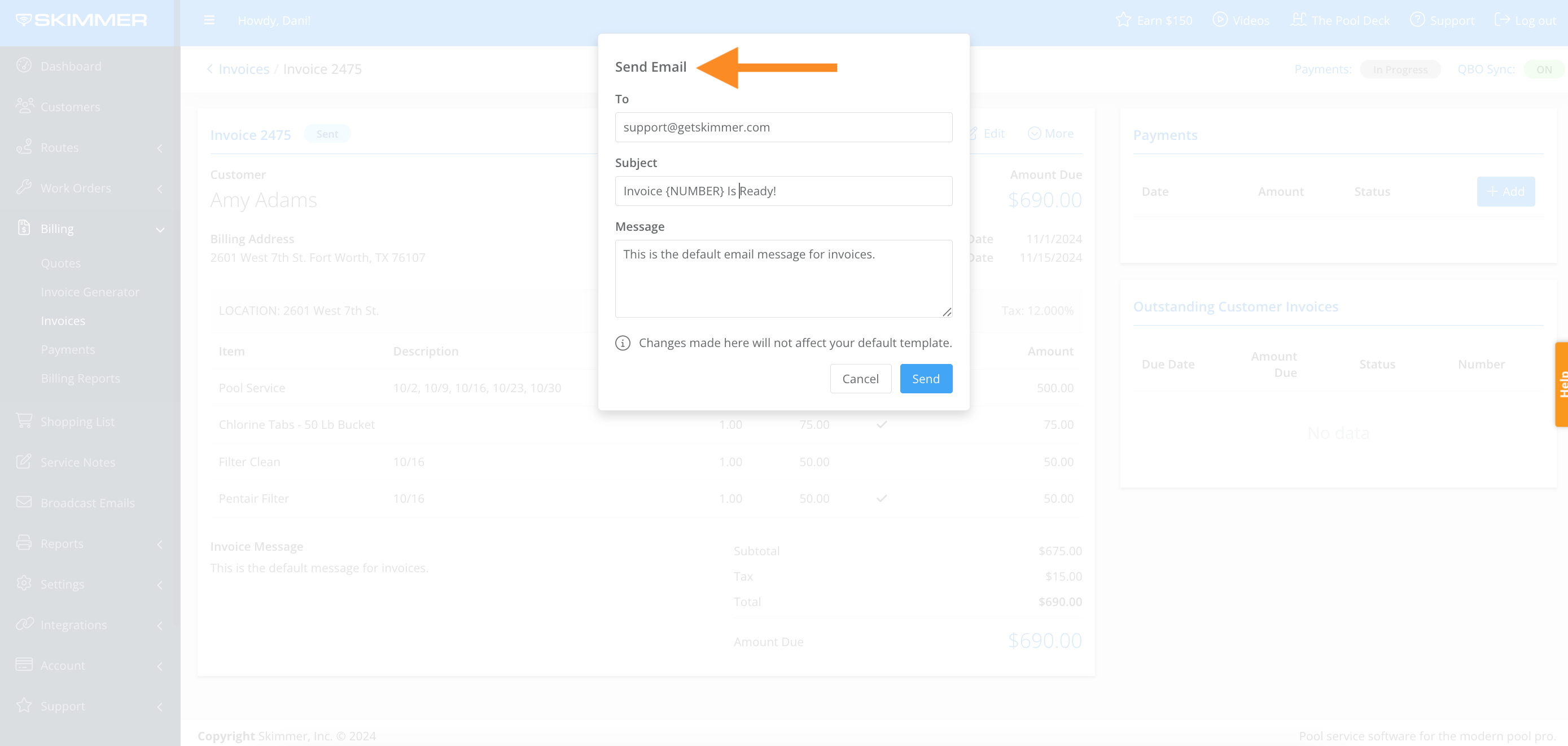
Task: Expand the Reports submenu chevron
Action: (x=160, y=544)
